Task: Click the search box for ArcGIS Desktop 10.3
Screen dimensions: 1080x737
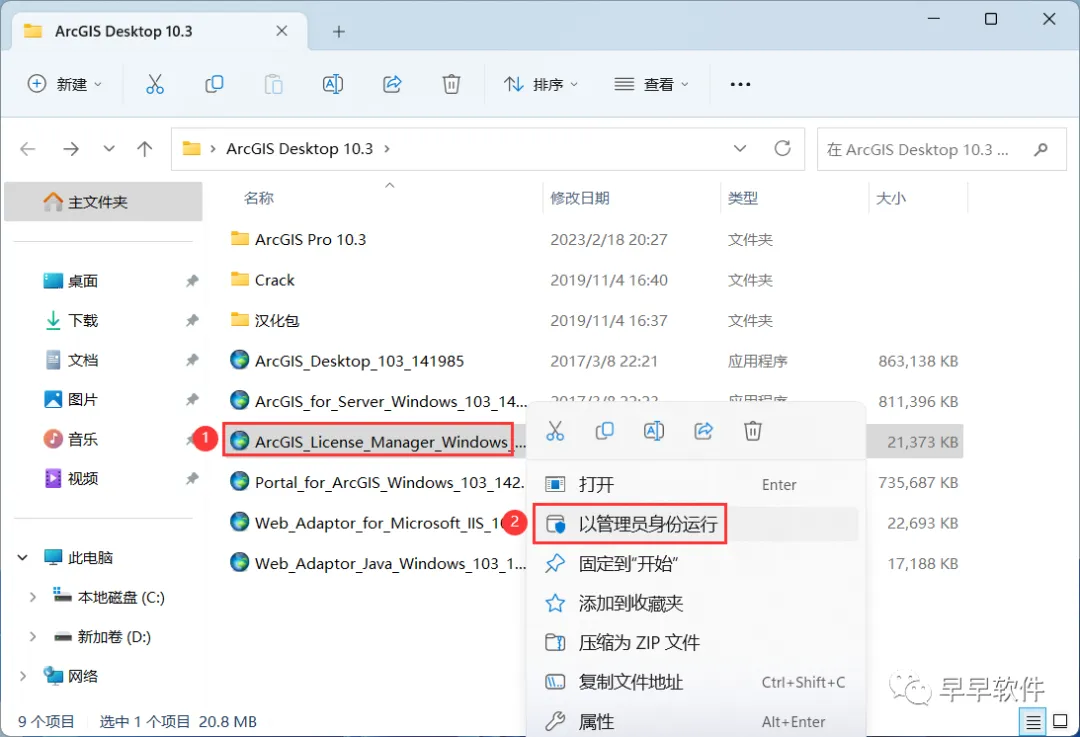Action: [942, 149]
